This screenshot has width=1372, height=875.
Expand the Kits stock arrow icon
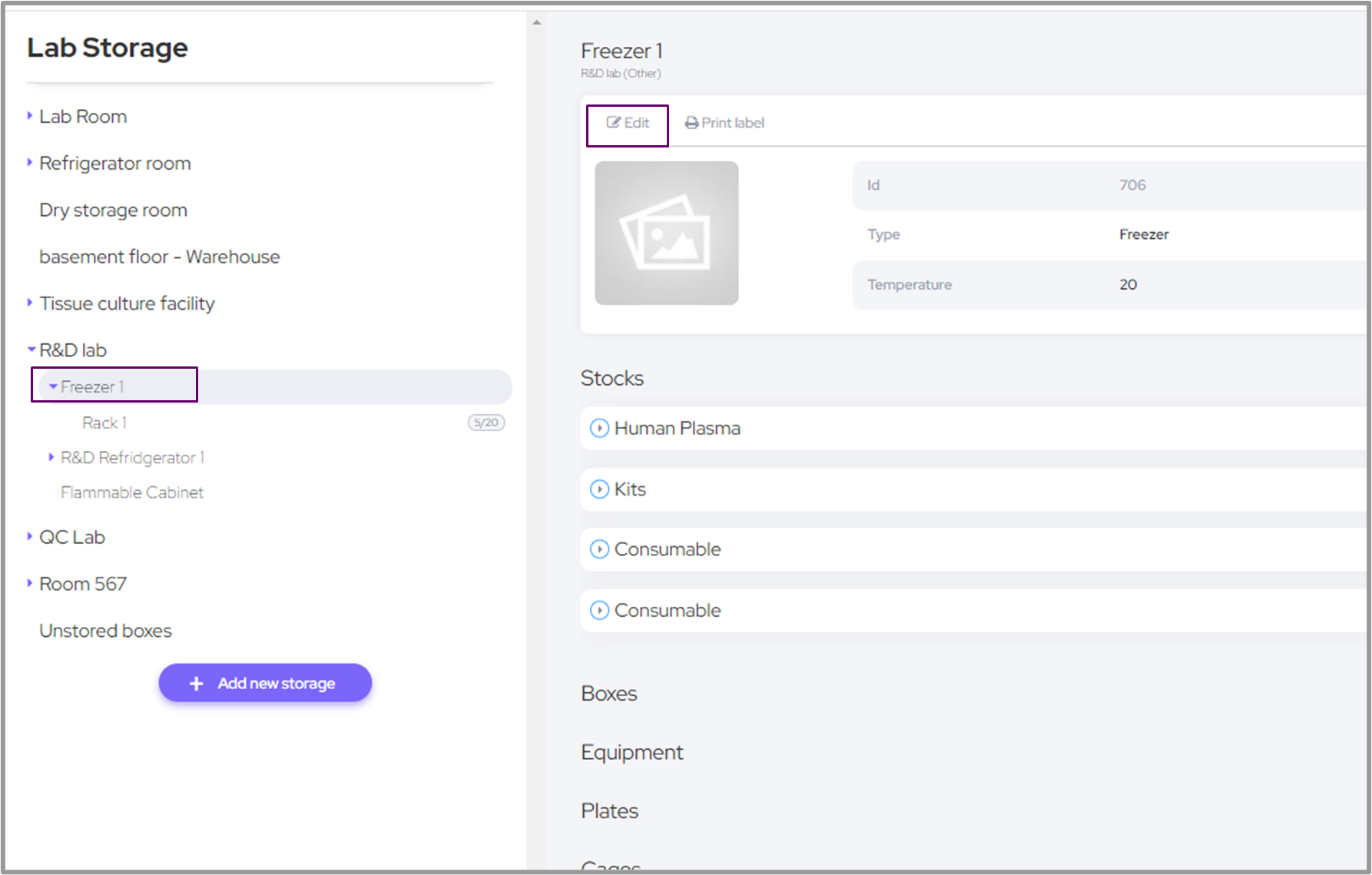pos(599,489)
